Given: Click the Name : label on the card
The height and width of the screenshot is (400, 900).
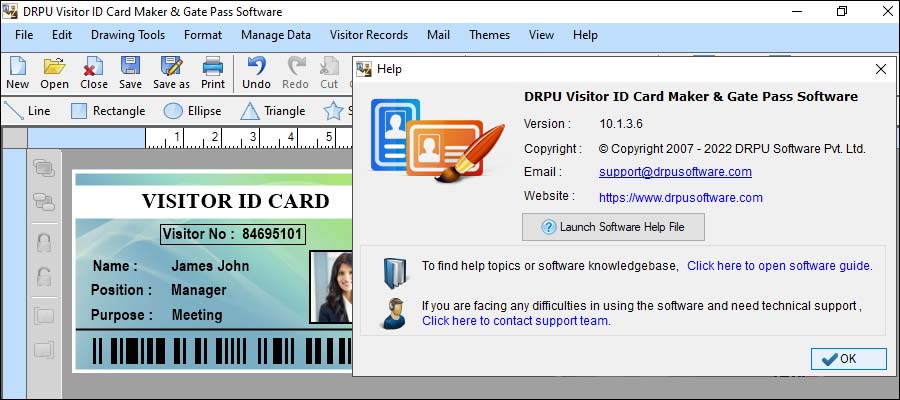Looking at the screenshot, I should pyautogui.click(x=115, y=266).
